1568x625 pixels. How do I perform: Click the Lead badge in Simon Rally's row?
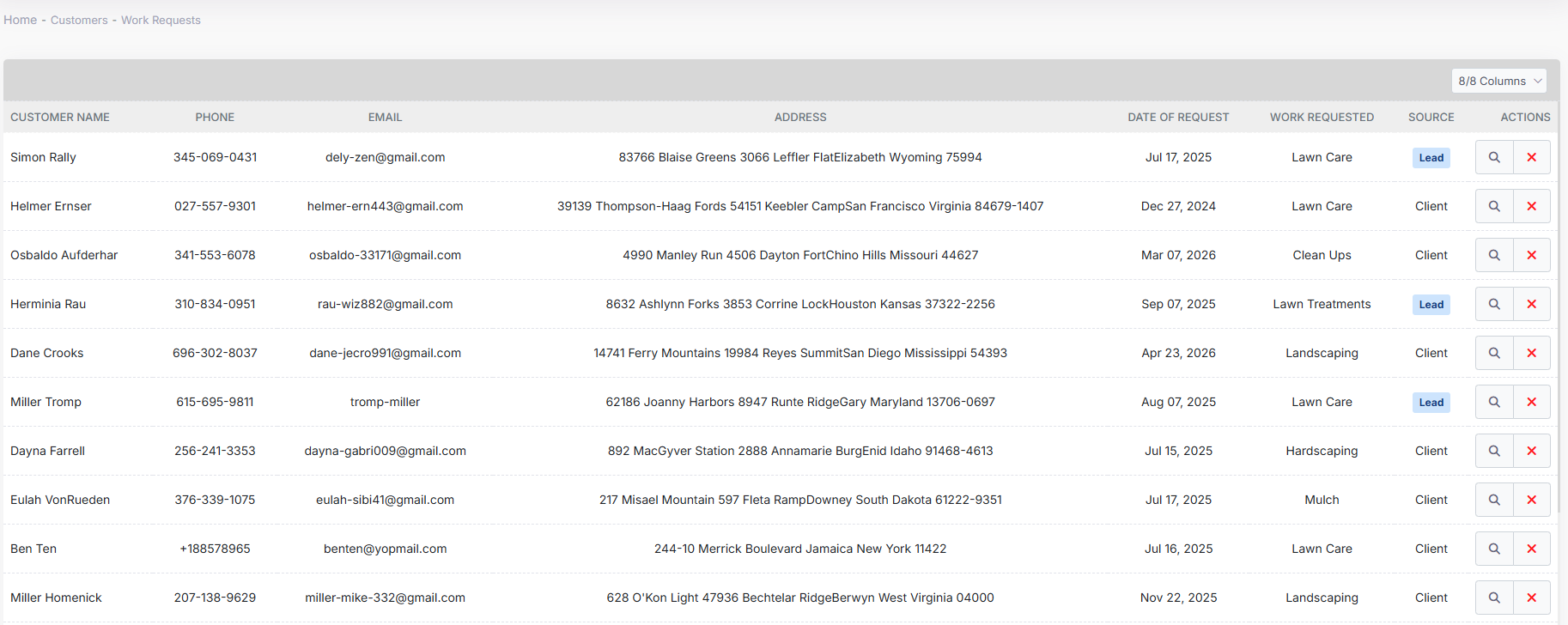pos(1431,158)
